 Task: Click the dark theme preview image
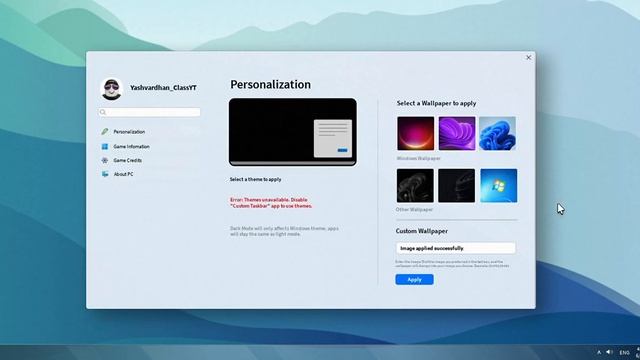[293, 132]
